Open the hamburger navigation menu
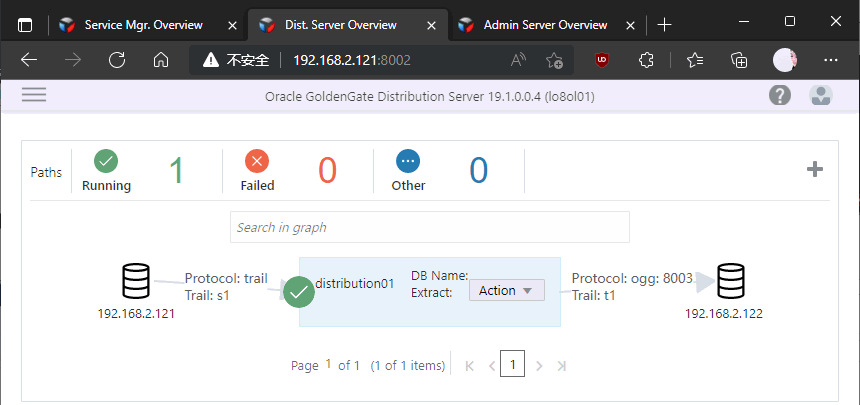Image resolution: width=860 pixels, height=405 pixels. pos(34,95)
